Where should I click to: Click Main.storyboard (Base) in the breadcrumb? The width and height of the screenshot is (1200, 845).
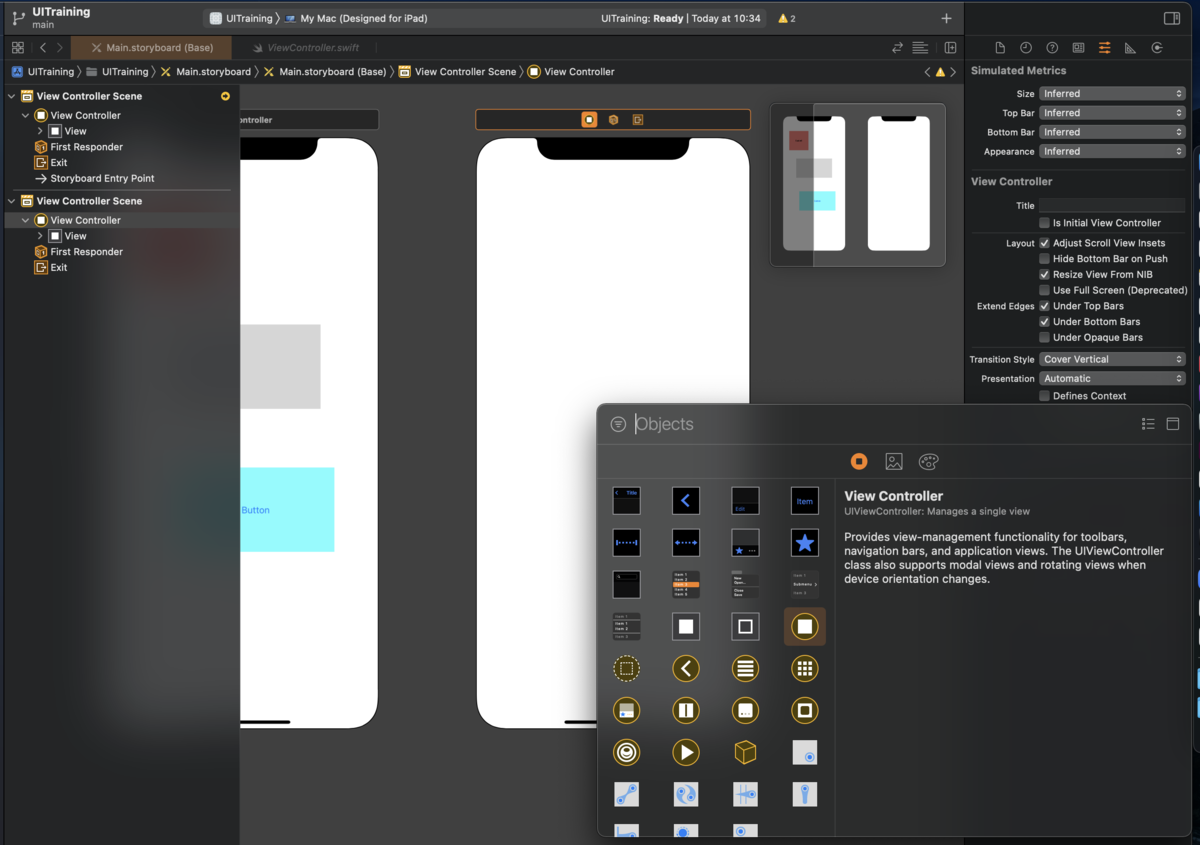point(324,72)
